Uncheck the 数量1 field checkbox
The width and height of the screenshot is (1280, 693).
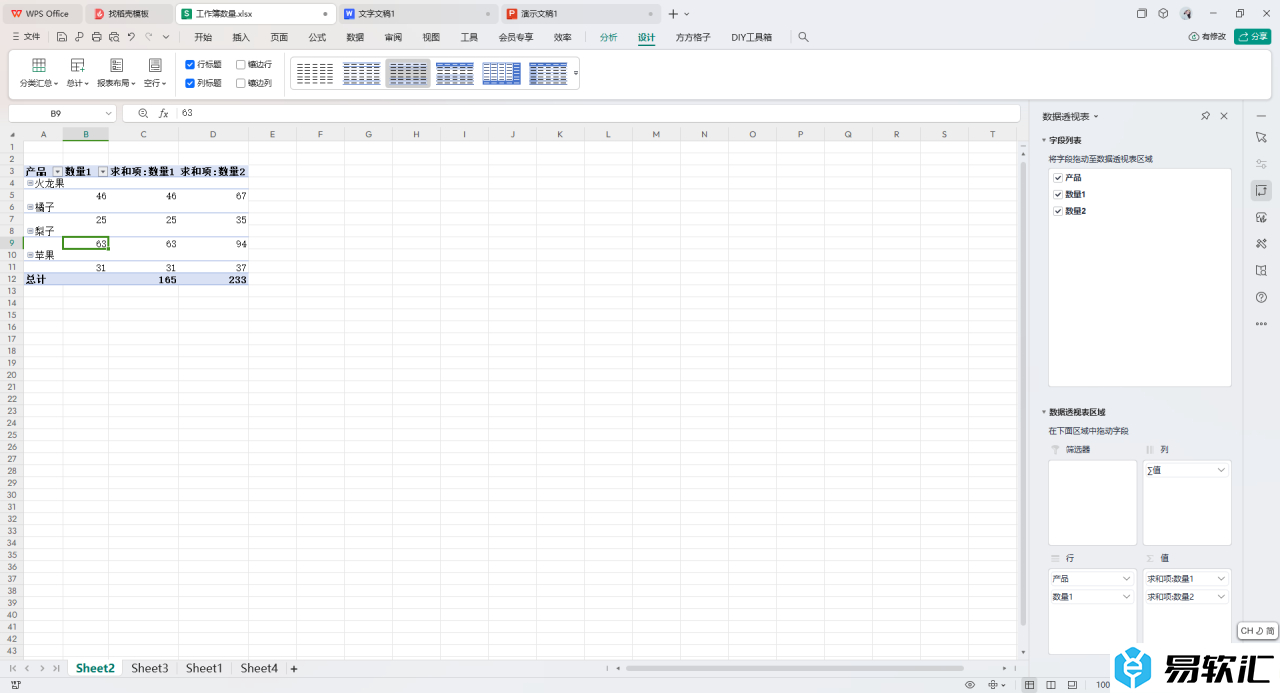1058,194
